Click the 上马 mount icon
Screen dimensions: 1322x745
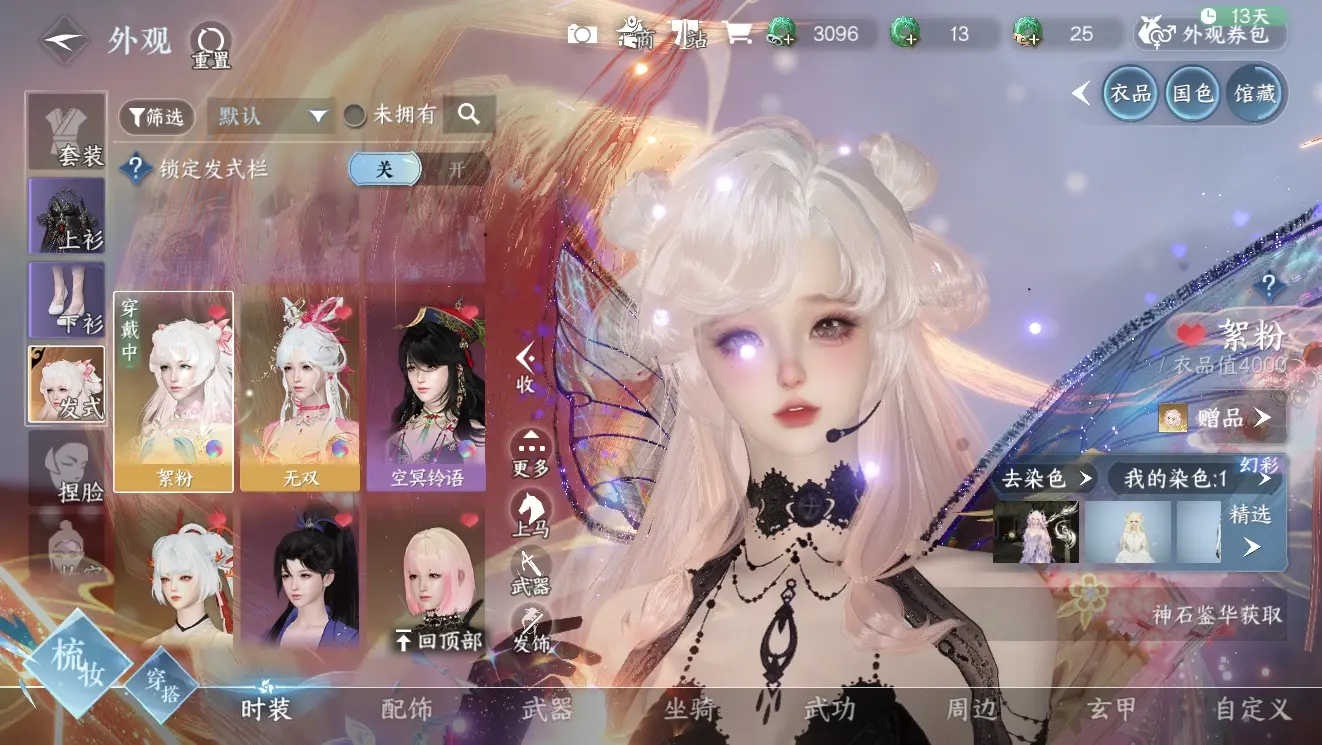(530, 514)
